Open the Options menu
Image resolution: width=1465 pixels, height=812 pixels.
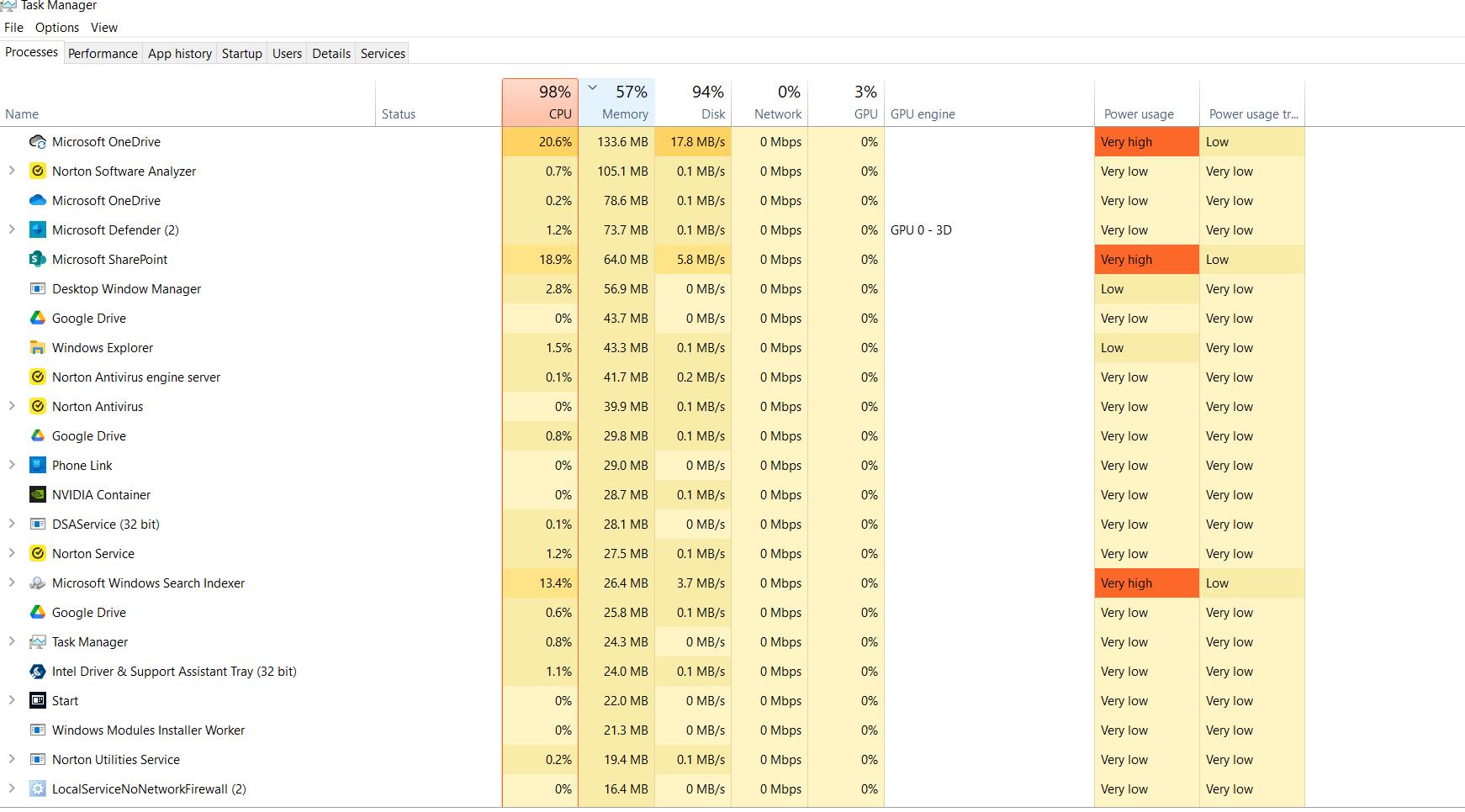[57, 28]
